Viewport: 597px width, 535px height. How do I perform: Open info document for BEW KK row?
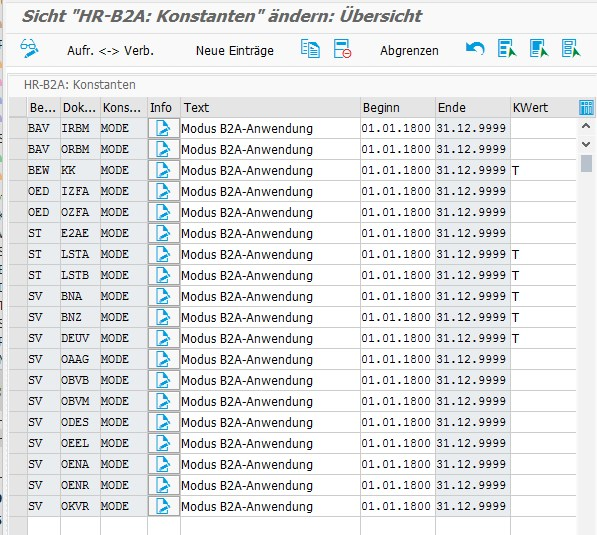[164, 170]
